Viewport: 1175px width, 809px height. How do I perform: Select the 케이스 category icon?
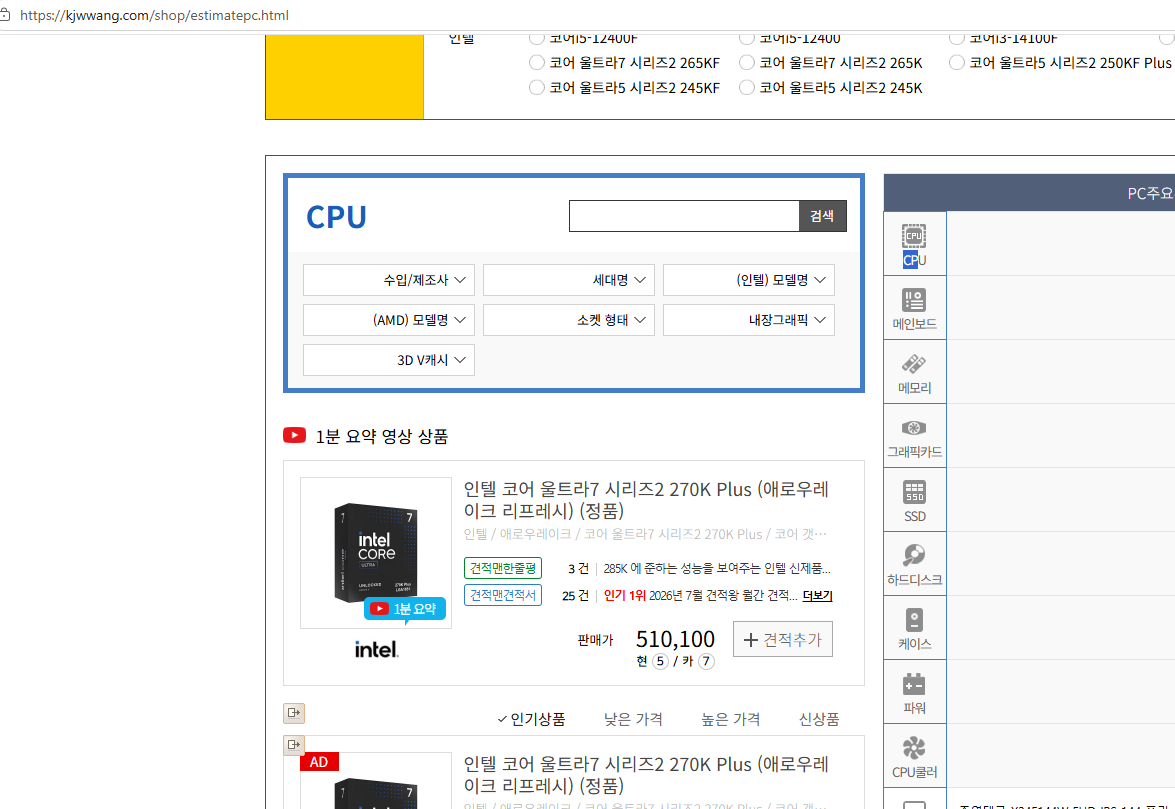point(914,628)
